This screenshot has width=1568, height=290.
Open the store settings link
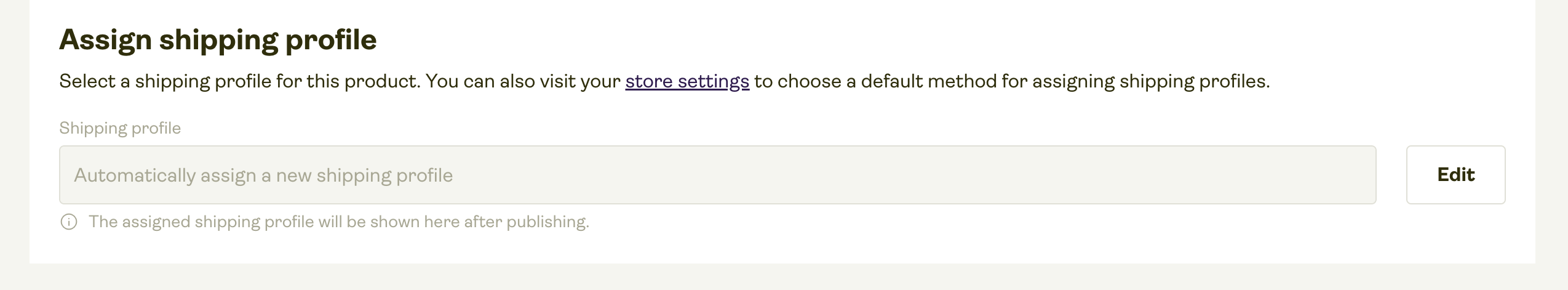coord(687,81)
